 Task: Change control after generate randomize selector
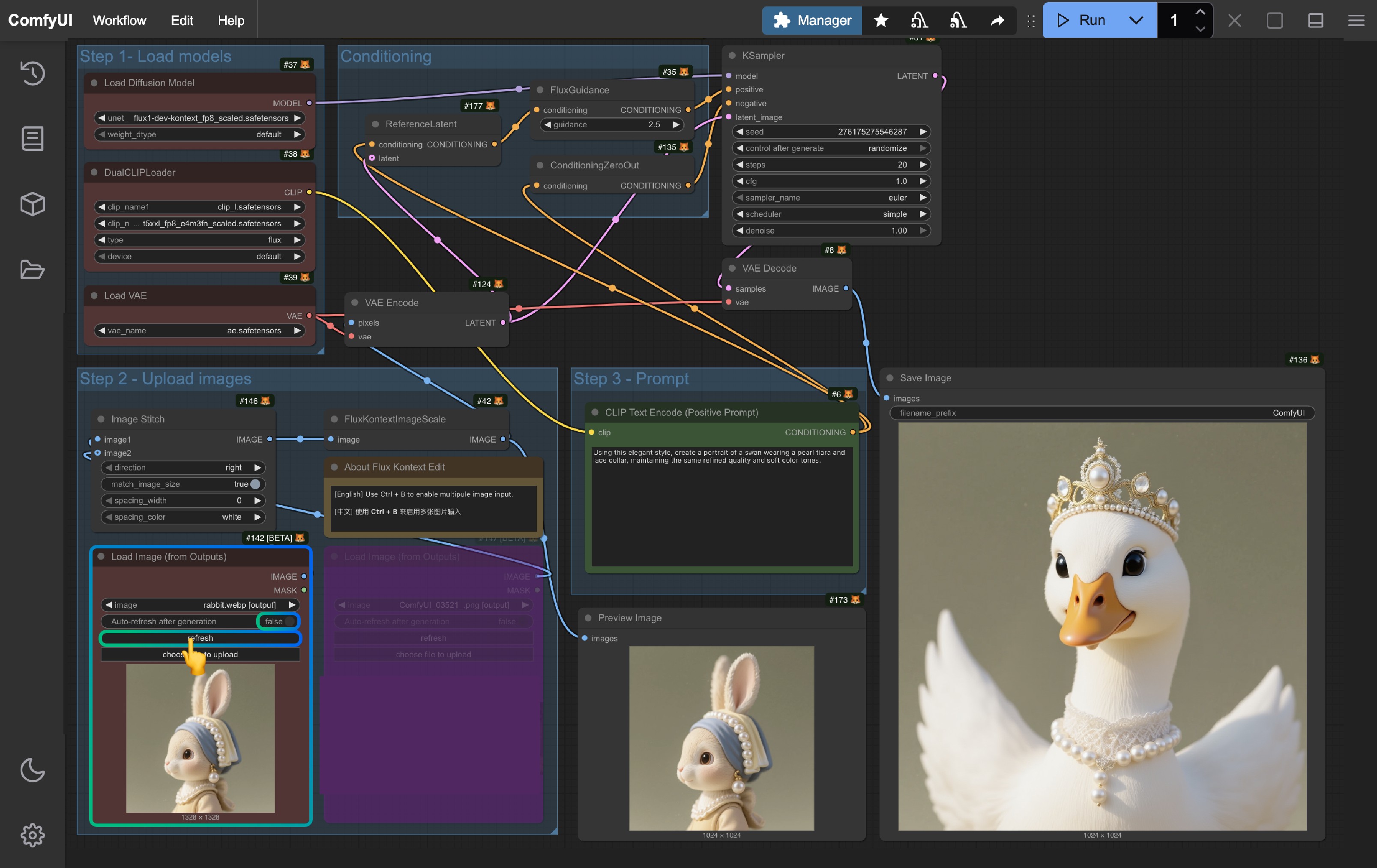832,148
